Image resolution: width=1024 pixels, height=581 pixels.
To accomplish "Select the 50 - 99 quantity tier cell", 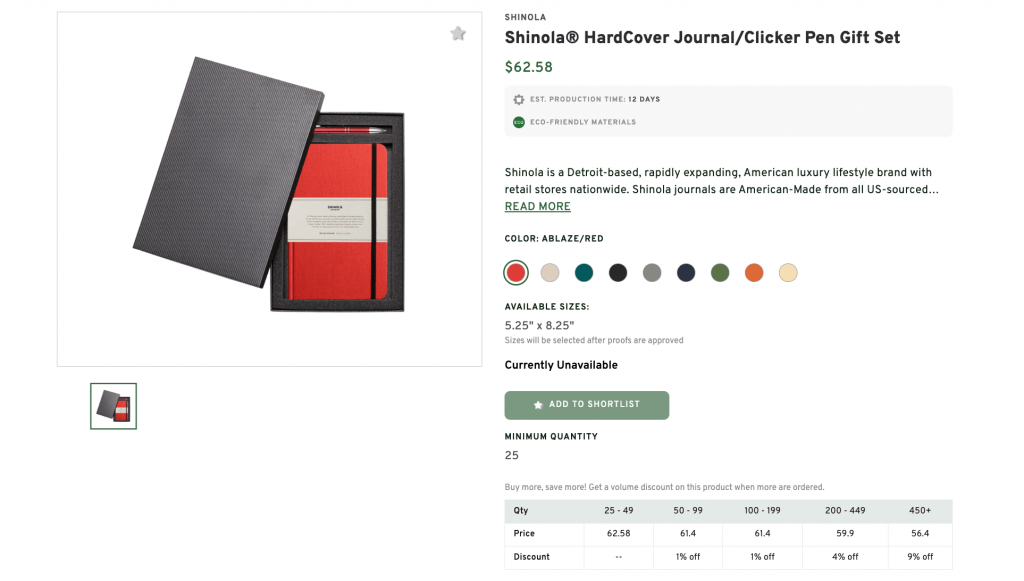I will click(688, 510).
